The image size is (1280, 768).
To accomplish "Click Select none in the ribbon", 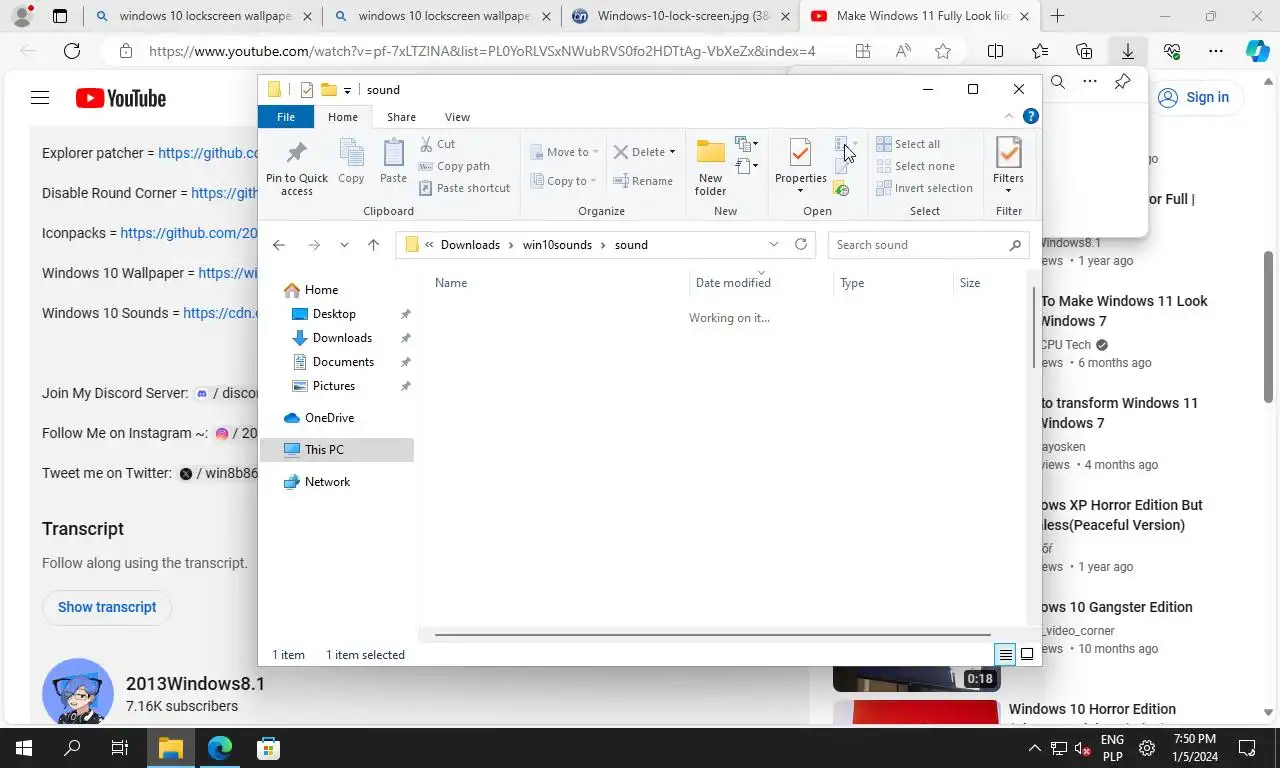I will pos(915,166).
